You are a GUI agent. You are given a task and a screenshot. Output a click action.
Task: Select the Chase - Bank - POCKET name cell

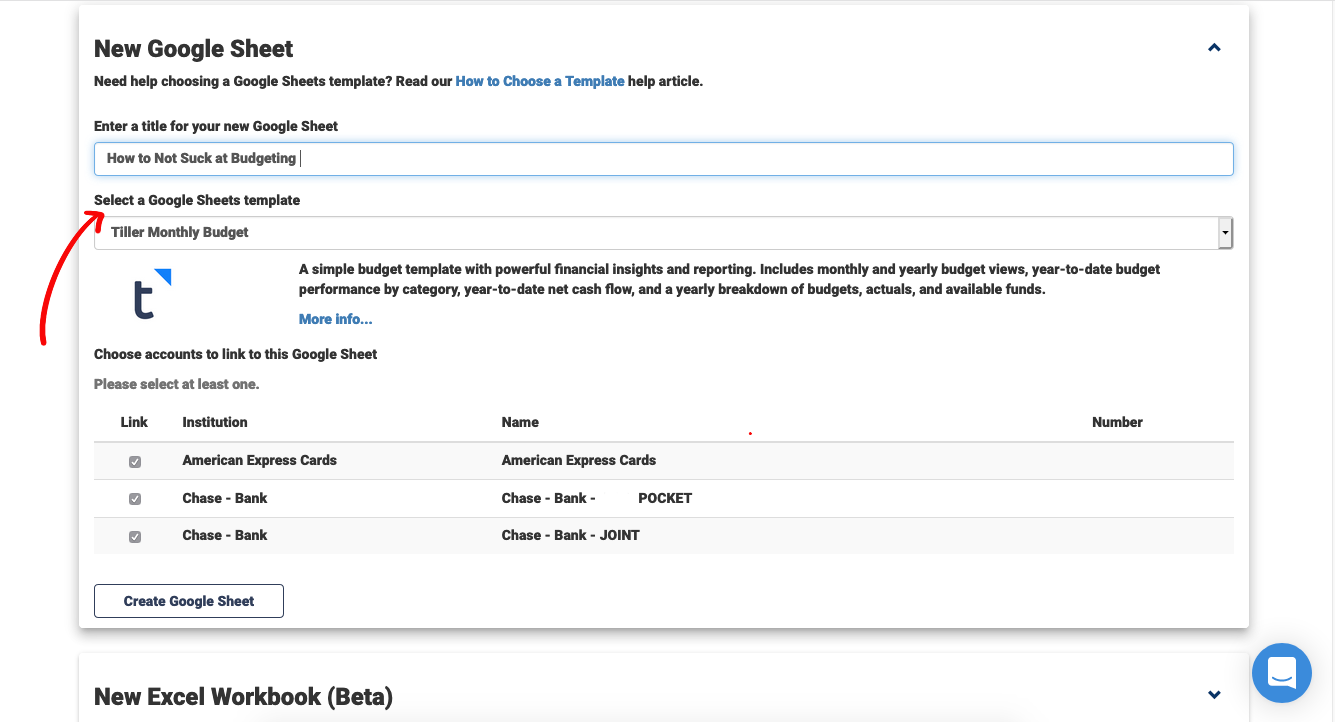596,498
